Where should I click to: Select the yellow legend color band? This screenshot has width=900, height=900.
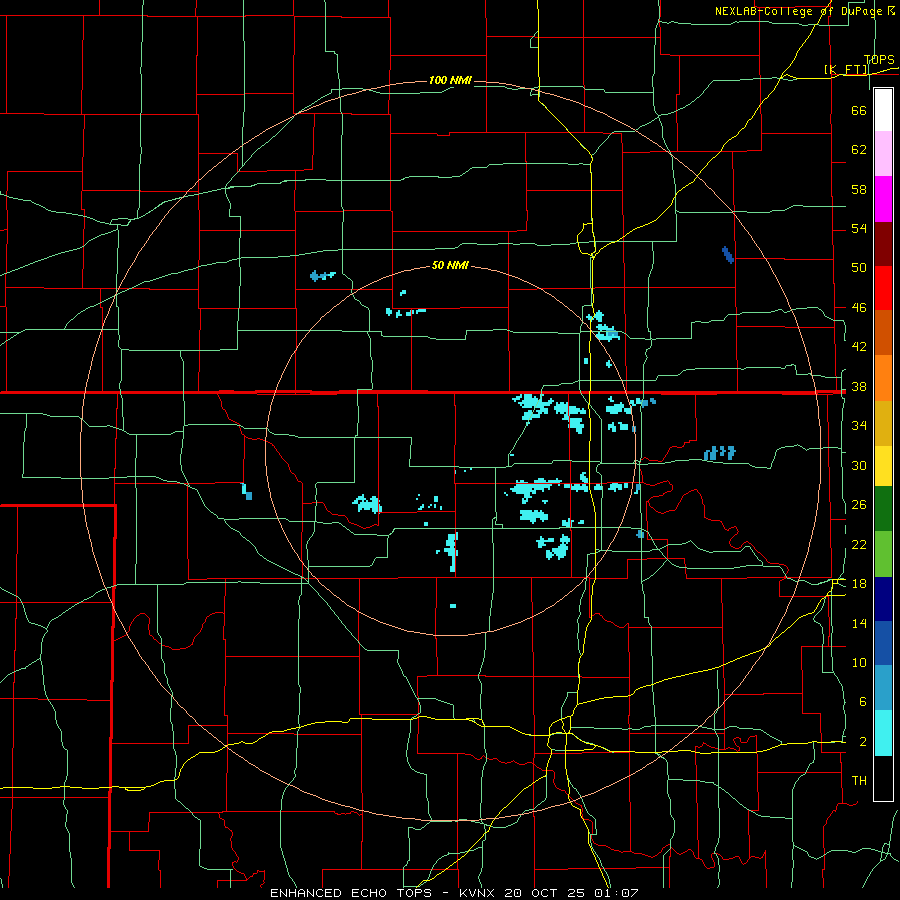pos(883,466)
